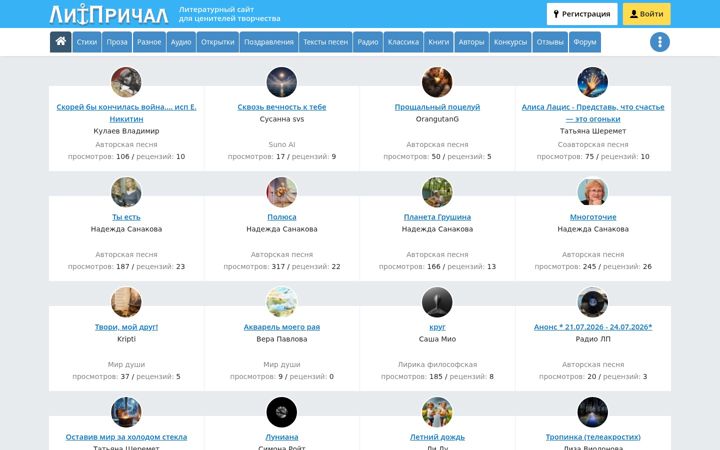Open the 'круг' link
The height and width of the screenshot is (450, 720).
tap(437, 327)
